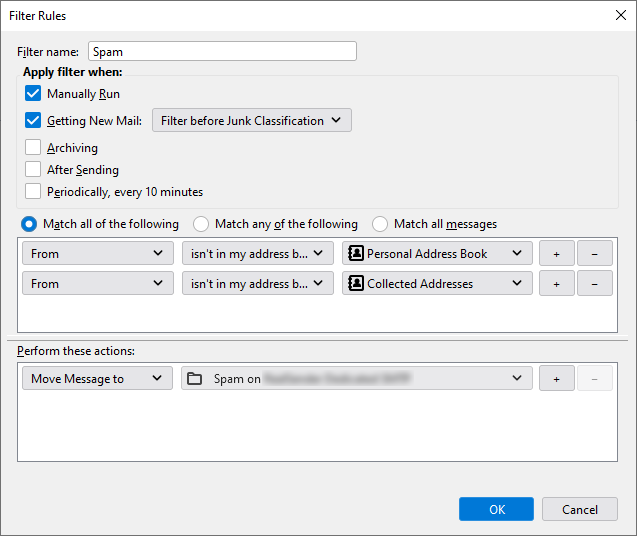Enable Periodically, every 10 minutes

coord(34,192)
